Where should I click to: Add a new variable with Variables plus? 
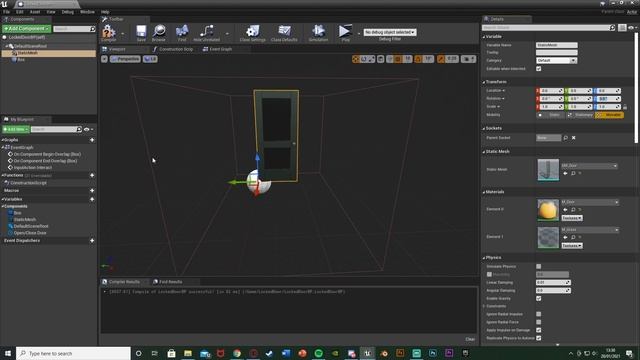(x=92, y=199)
